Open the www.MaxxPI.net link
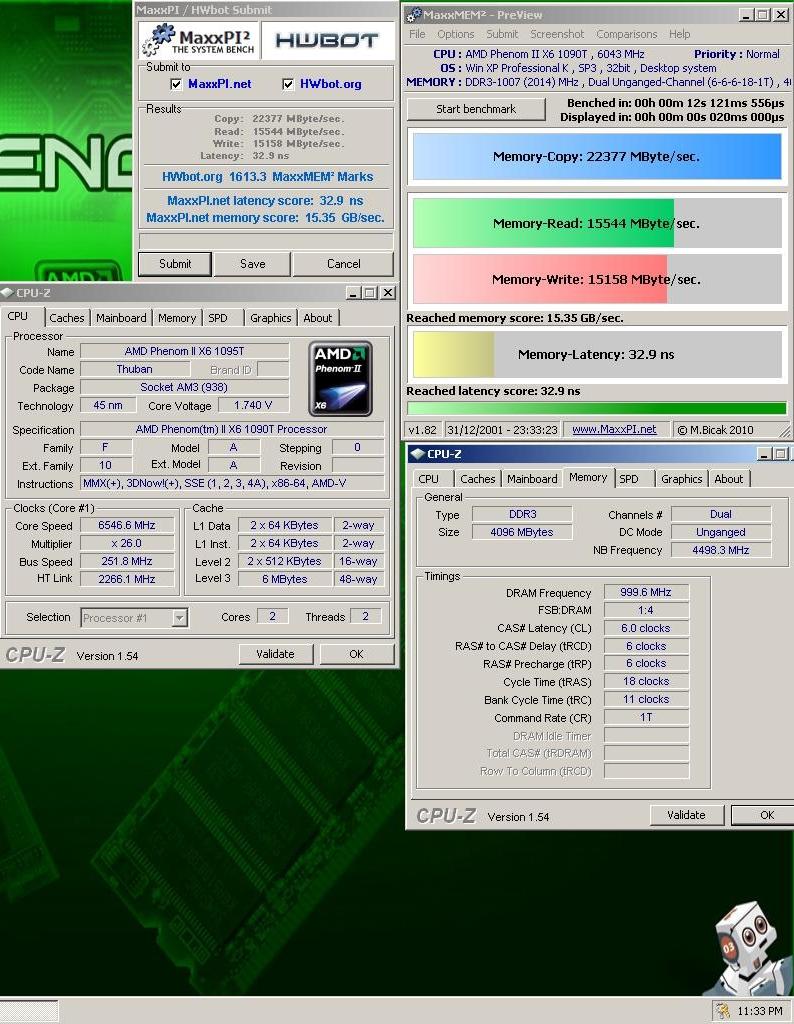This screenshot has height=1024, width=794. point(614,429)
